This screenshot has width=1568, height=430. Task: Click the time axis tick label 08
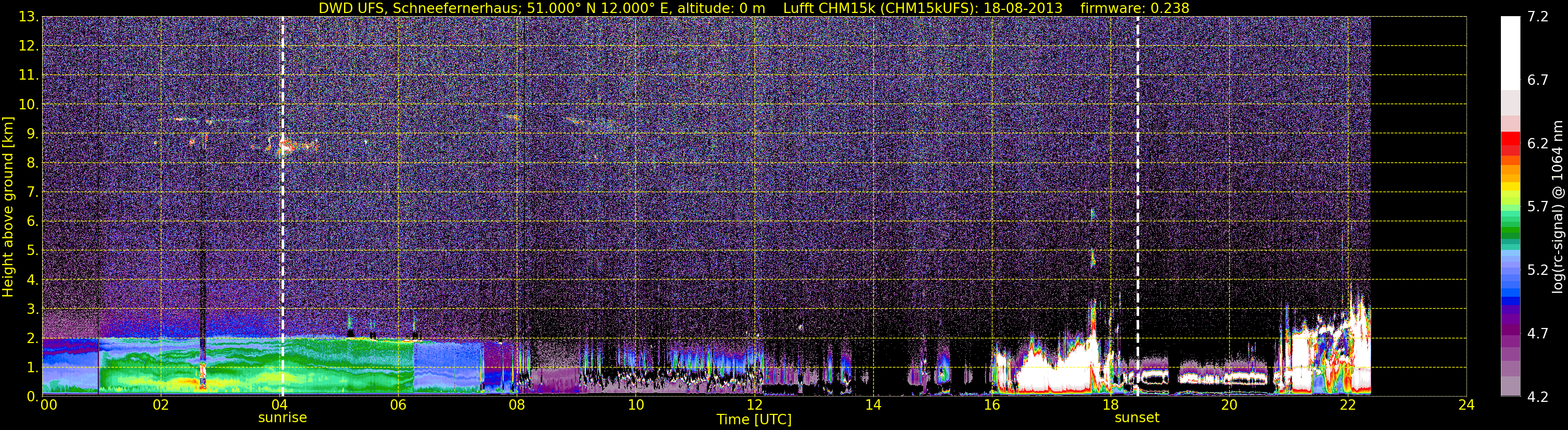click(517, 405)
